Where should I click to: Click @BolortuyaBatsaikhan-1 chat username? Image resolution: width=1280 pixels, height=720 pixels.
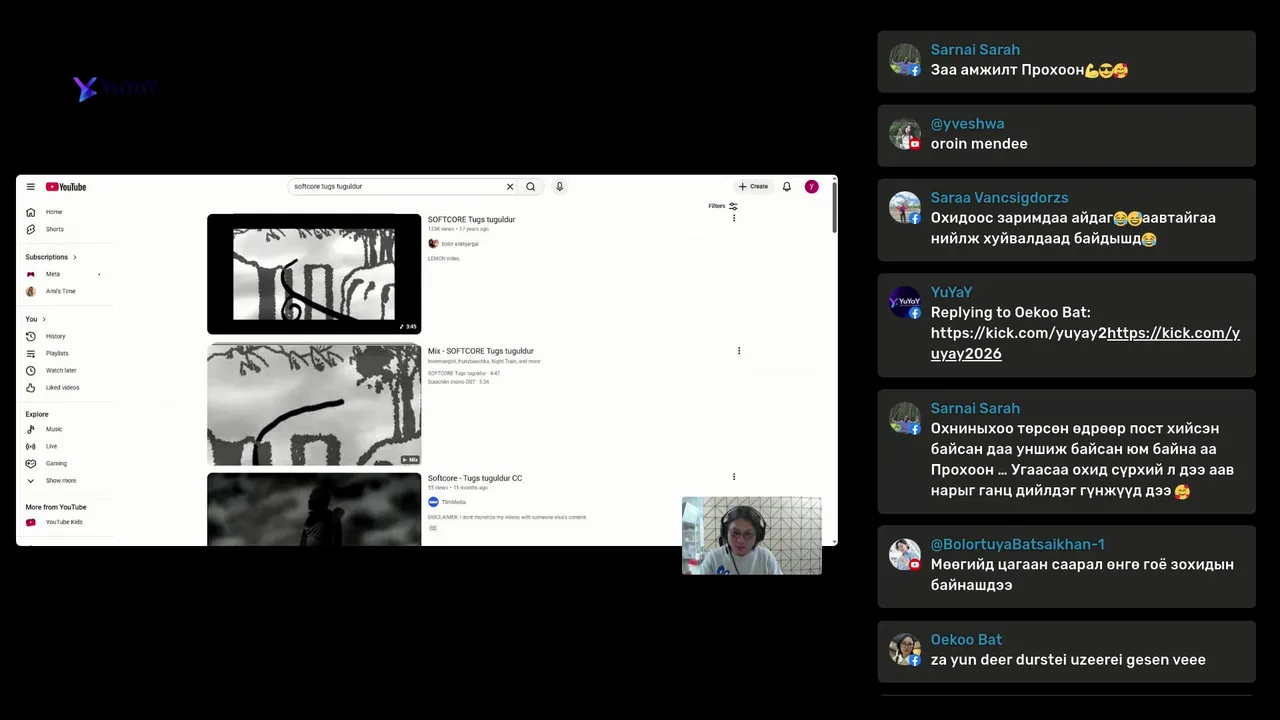(1017, 544)
